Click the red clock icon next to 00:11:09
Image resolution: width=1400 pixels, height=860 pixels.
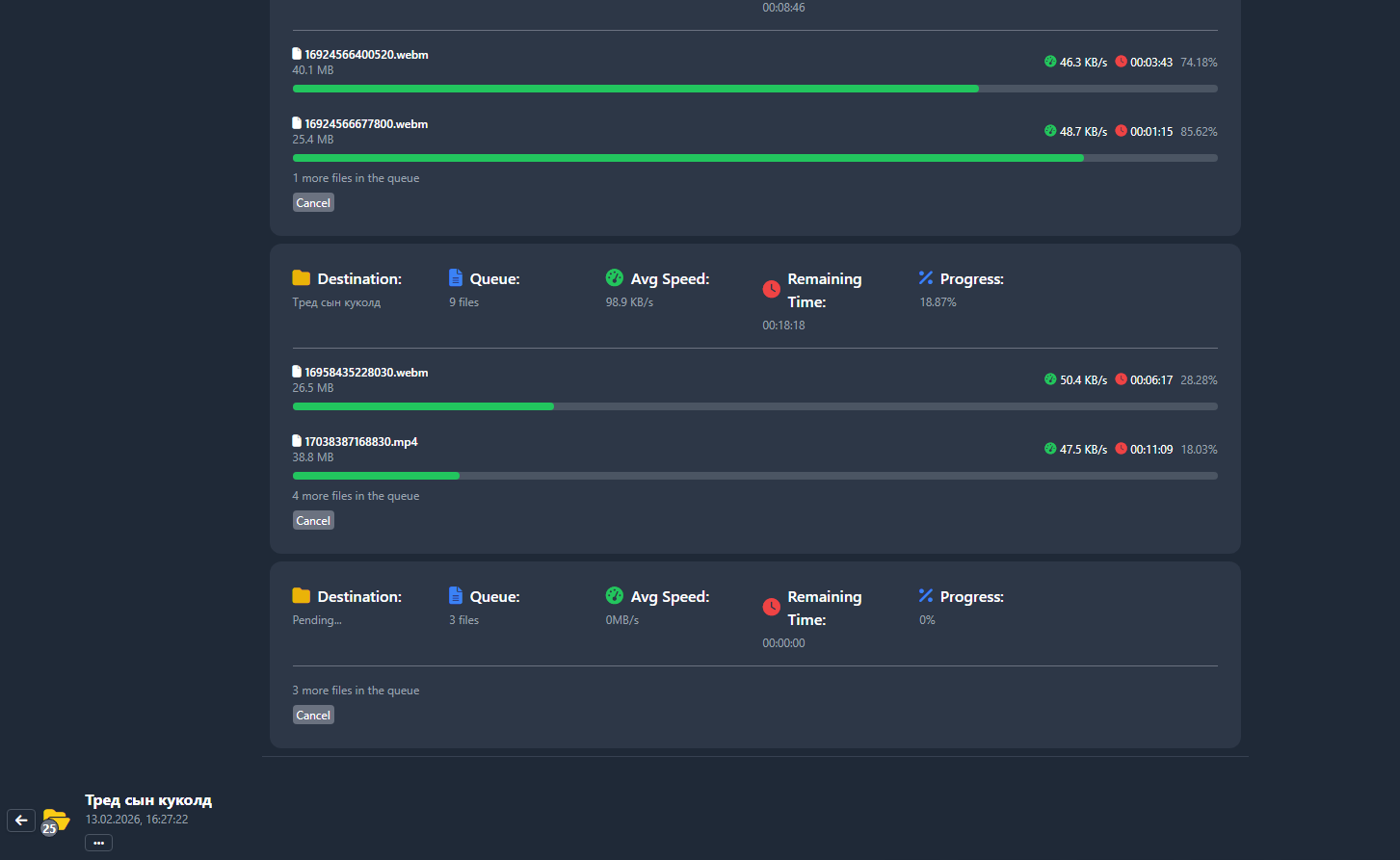click(1121, 449)
